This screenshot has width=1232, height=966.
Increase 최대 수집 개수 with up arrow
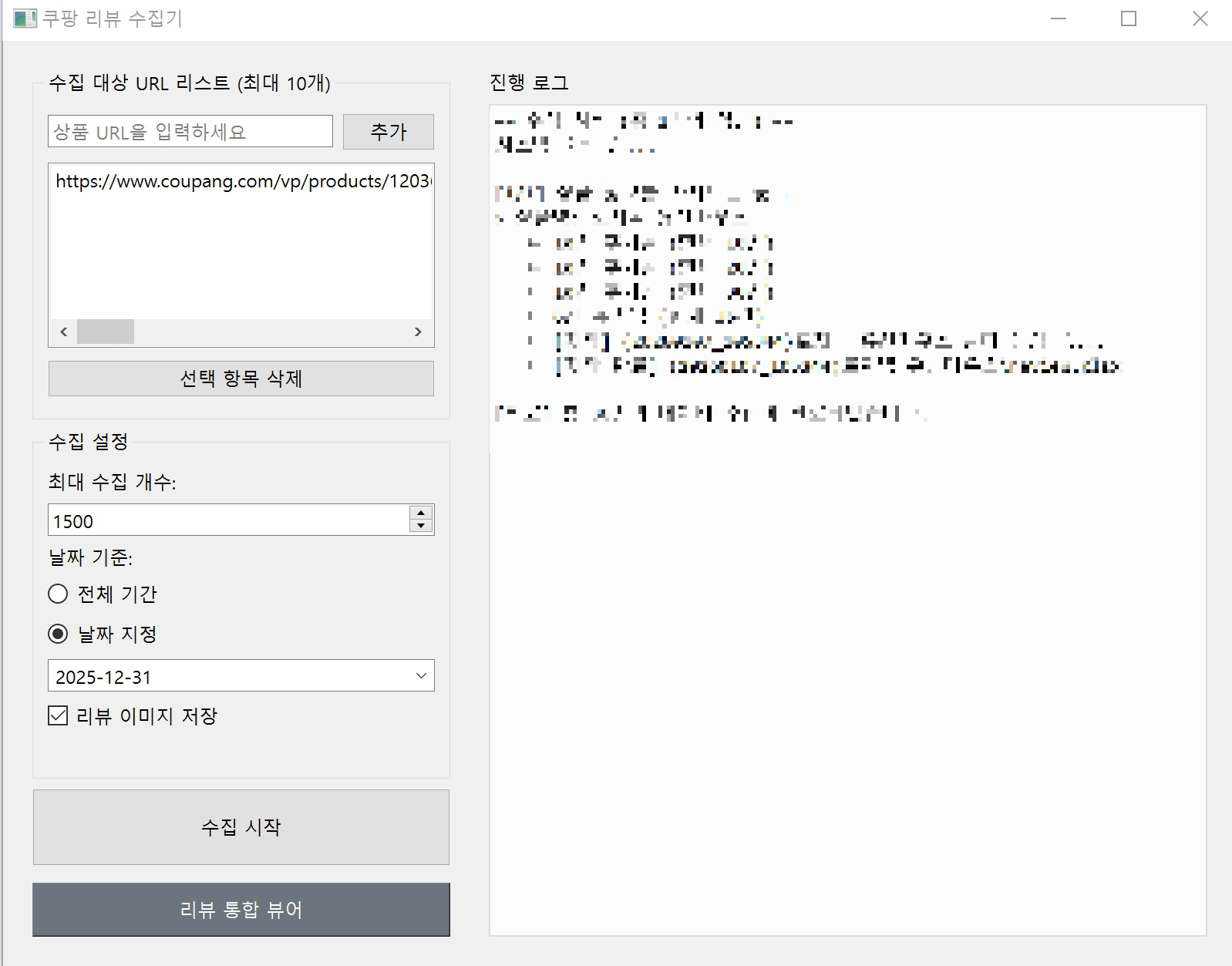pyautogui.click(x=421, y=513)
